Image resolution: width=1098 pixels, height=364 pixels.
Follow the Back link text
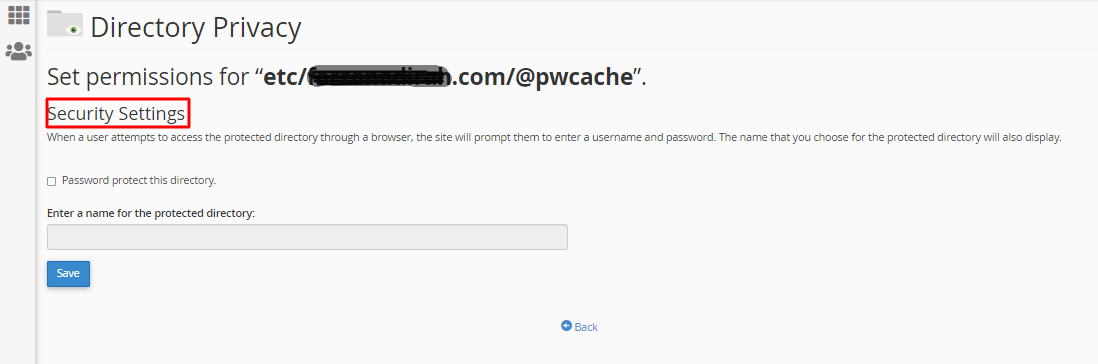(x=586, y=327)
